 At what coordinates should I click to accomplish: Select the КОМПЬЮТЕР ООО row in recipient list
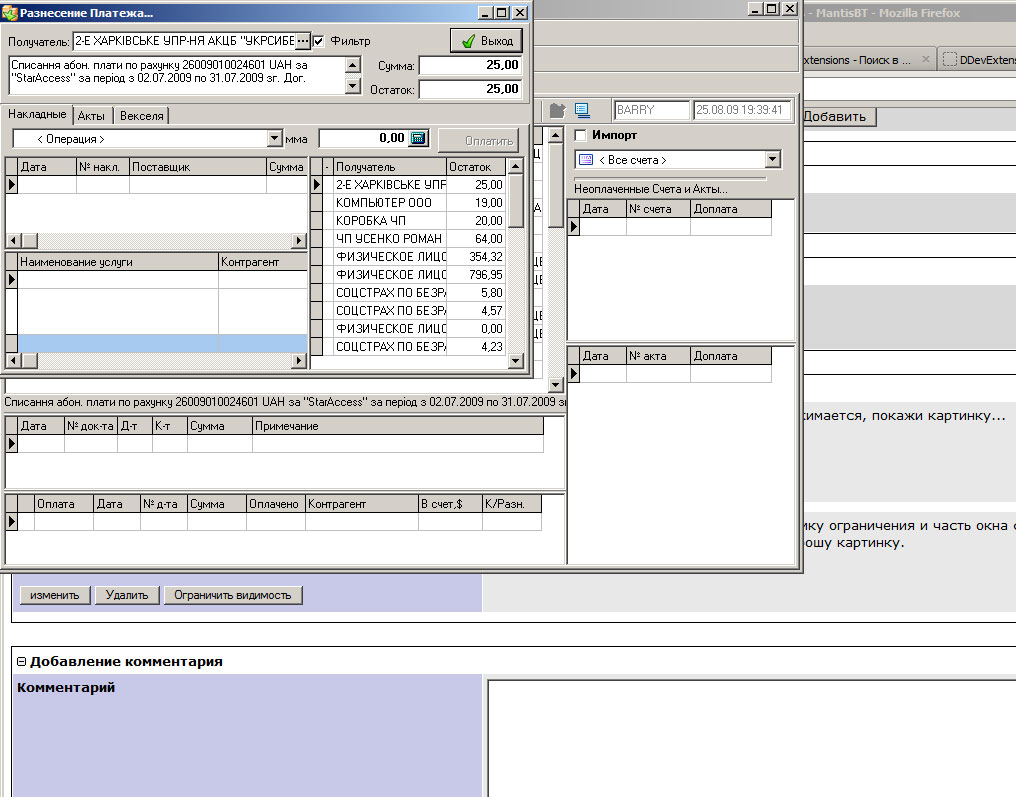click(390, 202)
